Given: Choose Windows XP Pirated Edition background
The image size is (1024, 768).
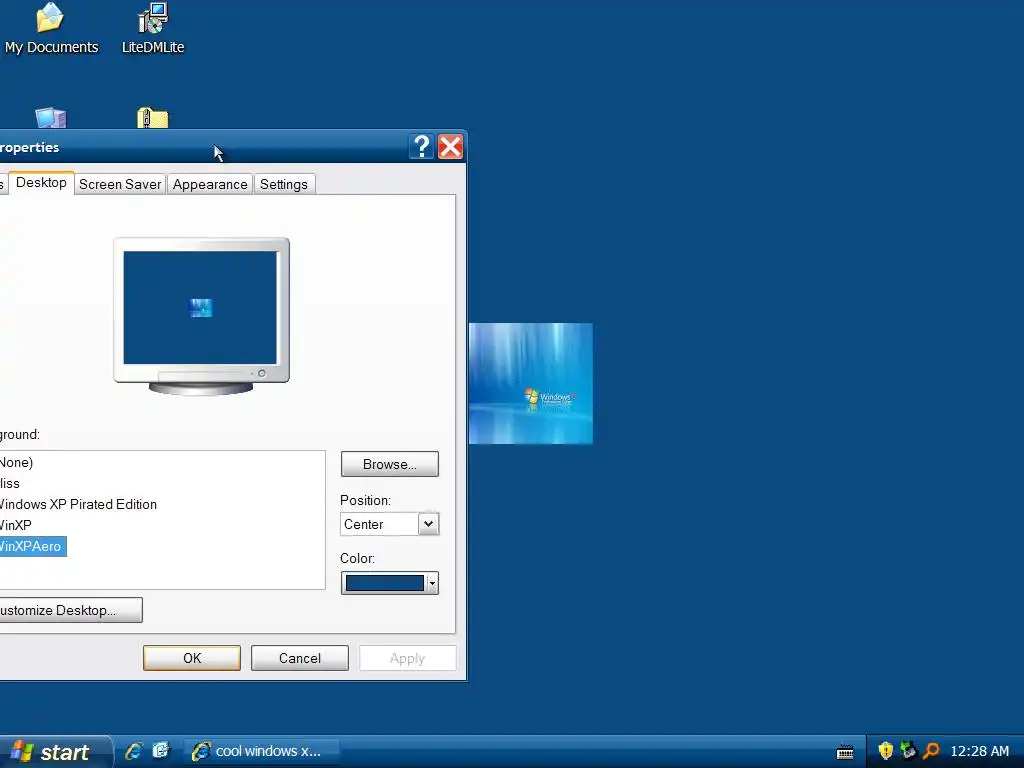Looking at the screenshot, I should tap(78, 504).
